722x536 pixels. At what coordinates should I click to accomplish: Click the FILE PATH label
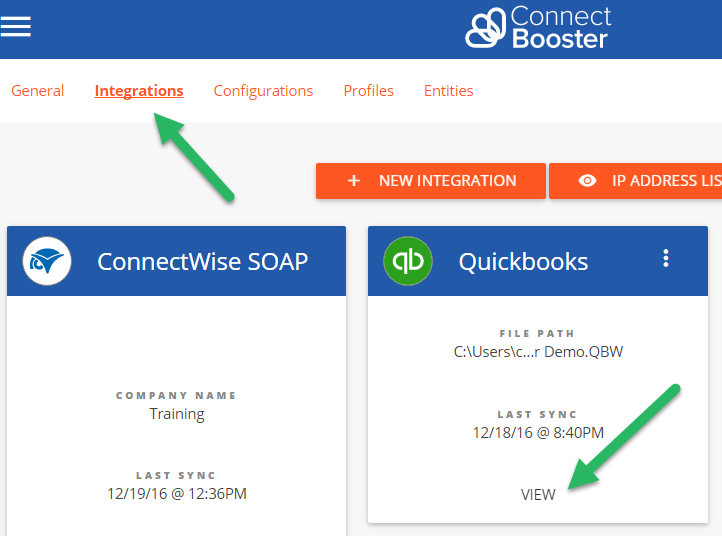[537, 333]
